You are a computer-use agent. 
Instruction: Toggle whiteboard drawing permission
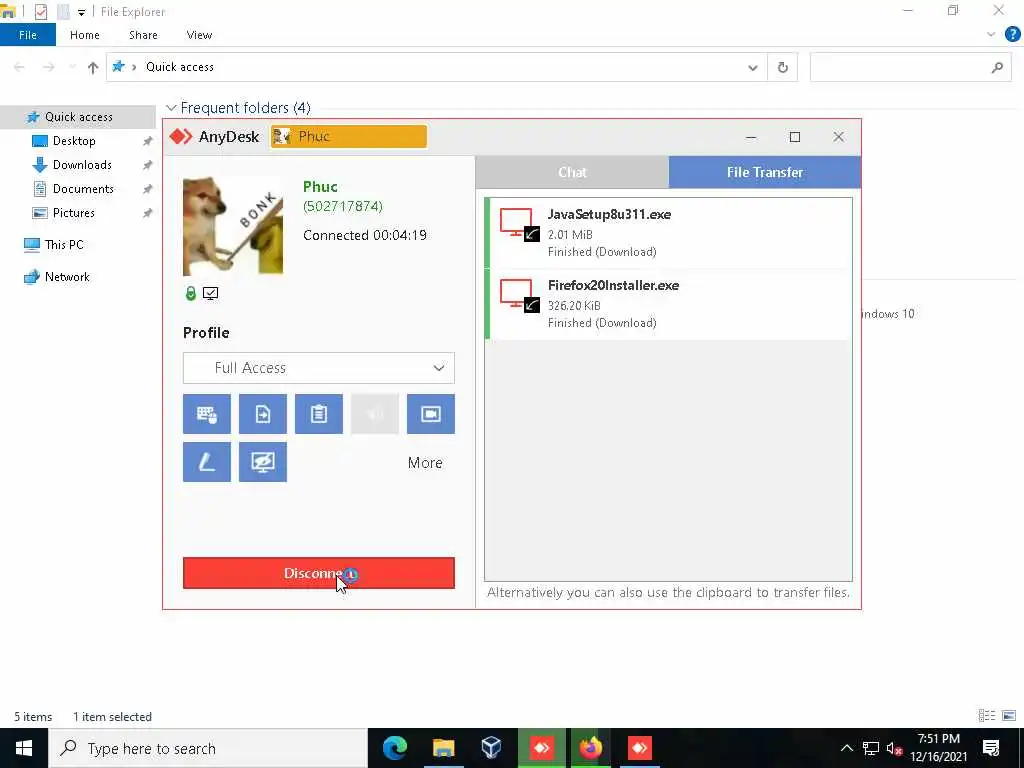point(206,462)
